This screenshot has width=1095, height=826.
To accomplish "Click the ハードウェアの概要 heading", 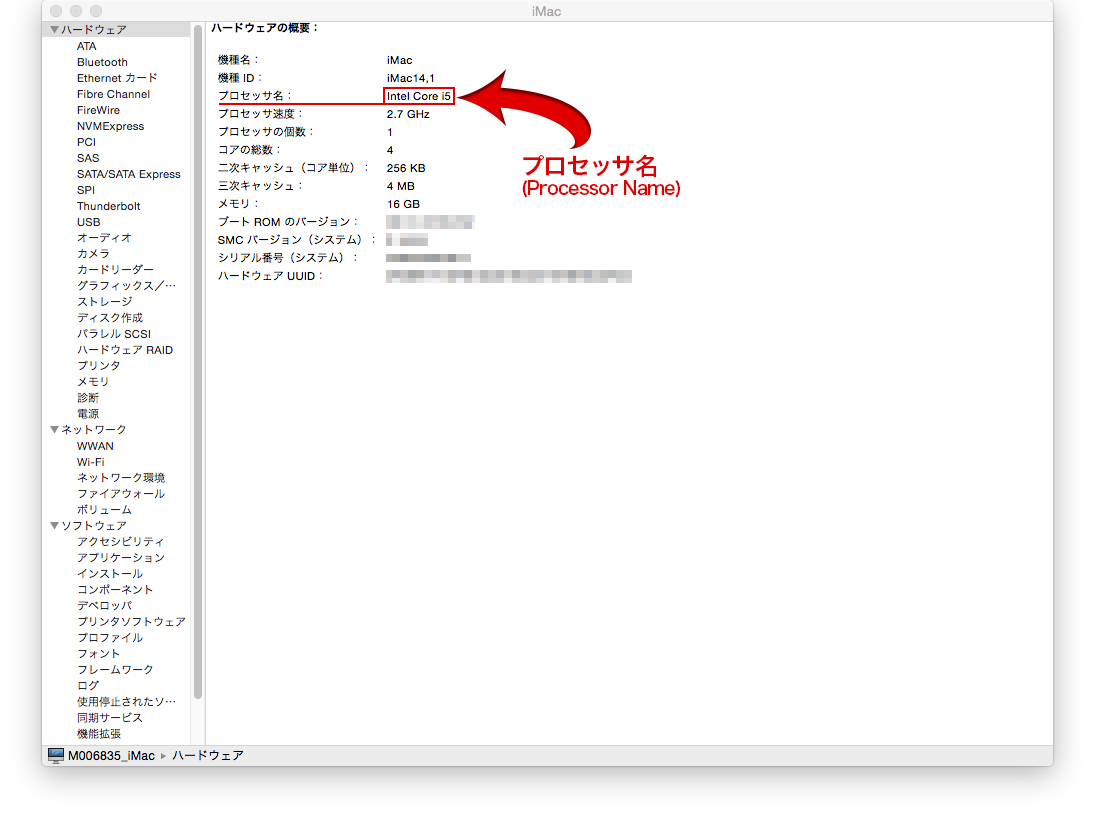I will pyautogui.click(x=264, y=28).
